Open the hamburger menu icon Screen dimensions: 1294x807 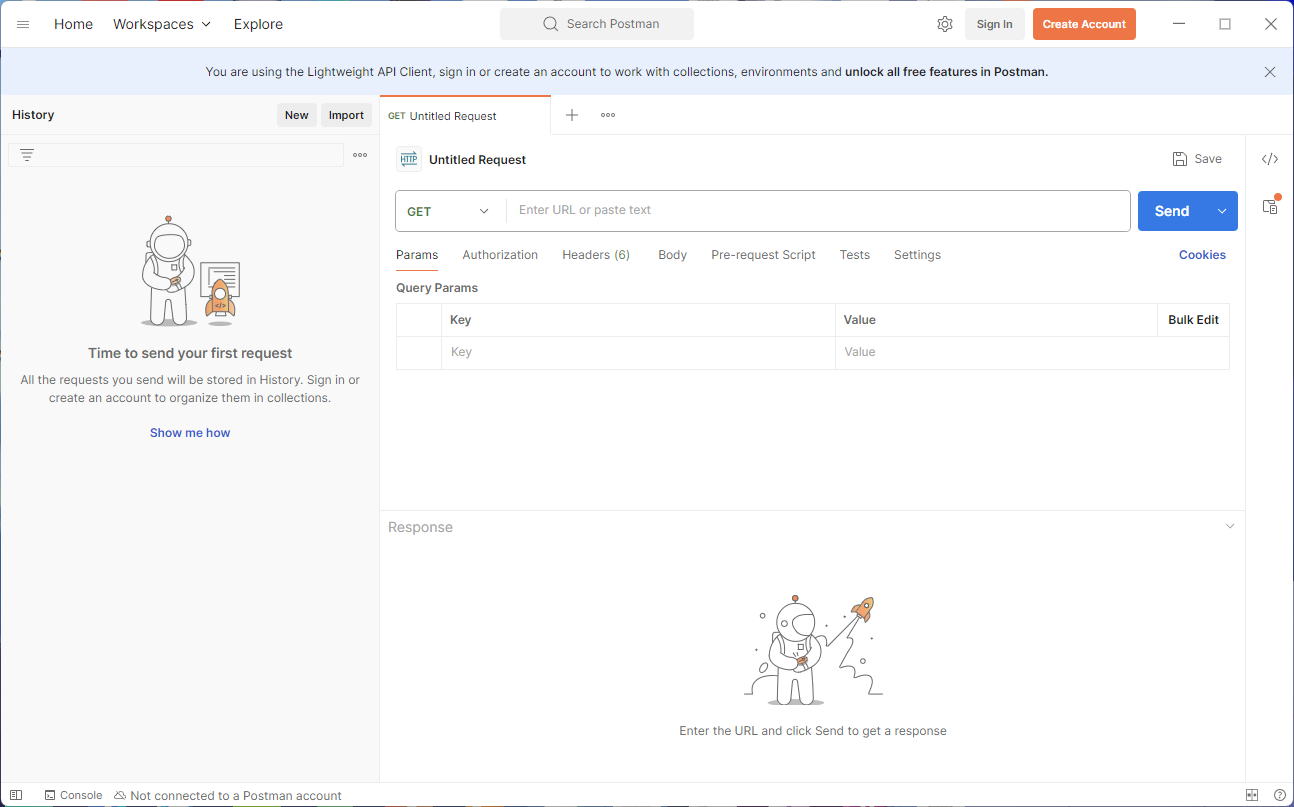(x=23, y=24)
